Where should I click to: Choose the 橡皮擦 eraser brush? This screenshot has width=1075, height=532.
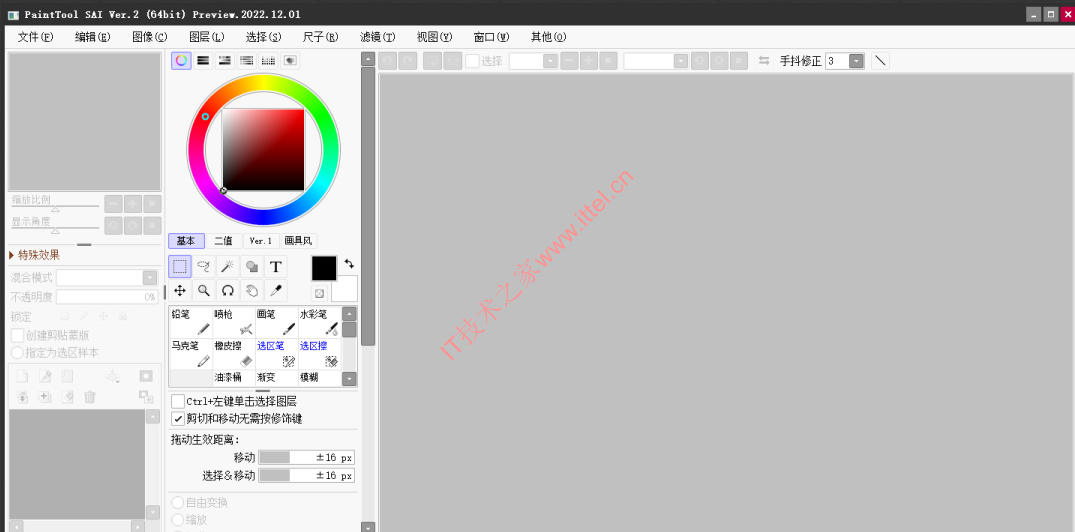234,354
